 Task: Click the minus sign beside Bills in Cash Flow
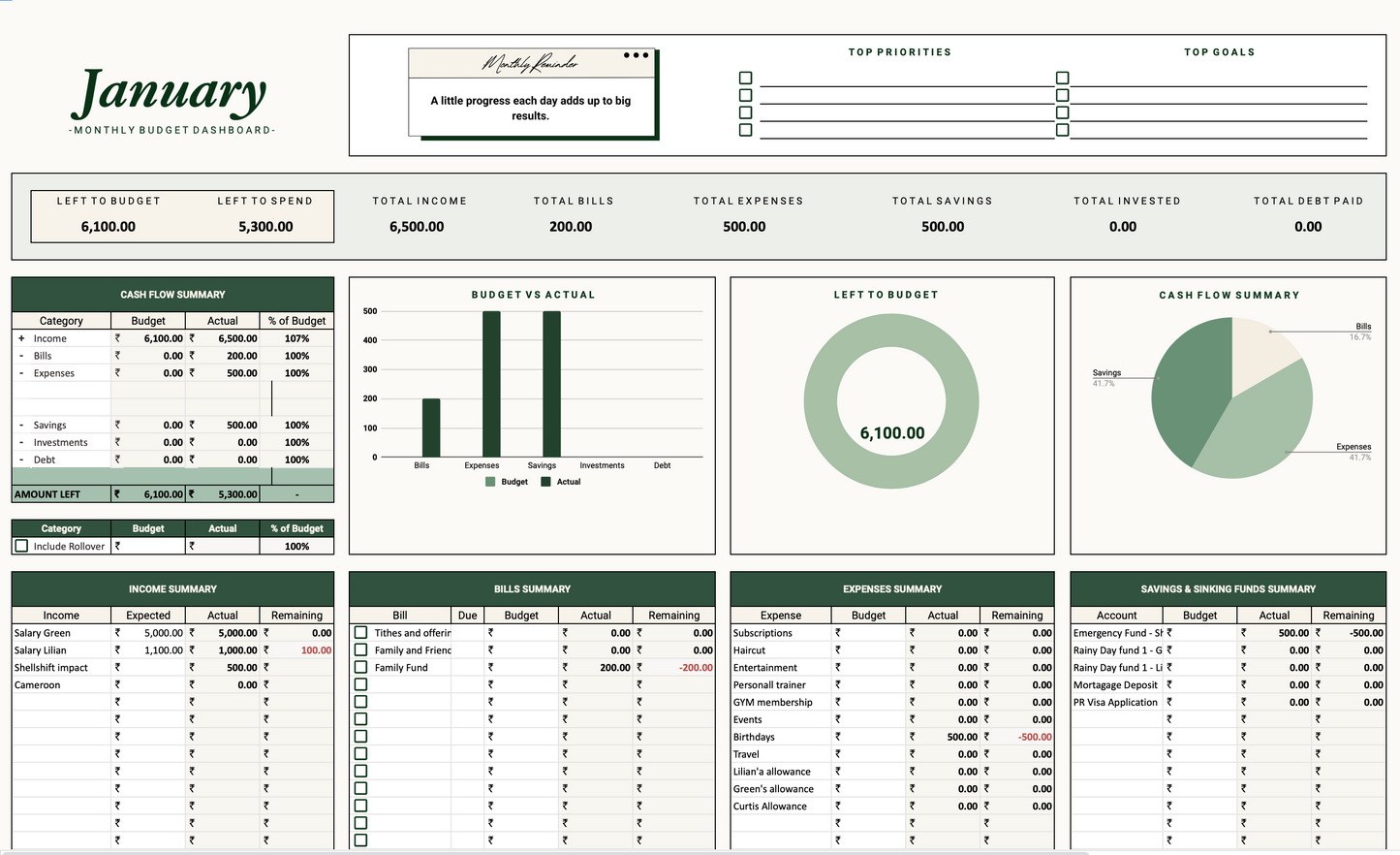tap(21, 356)
